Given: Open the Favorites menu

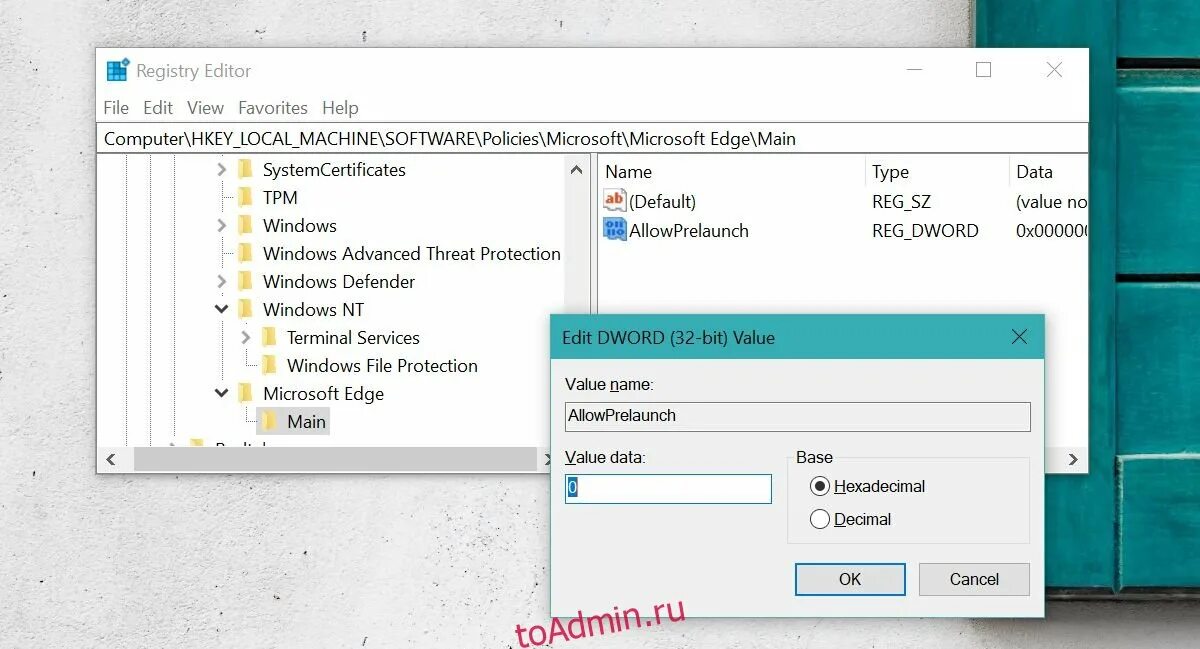Looking at the screenshot, I should [273, 108].
